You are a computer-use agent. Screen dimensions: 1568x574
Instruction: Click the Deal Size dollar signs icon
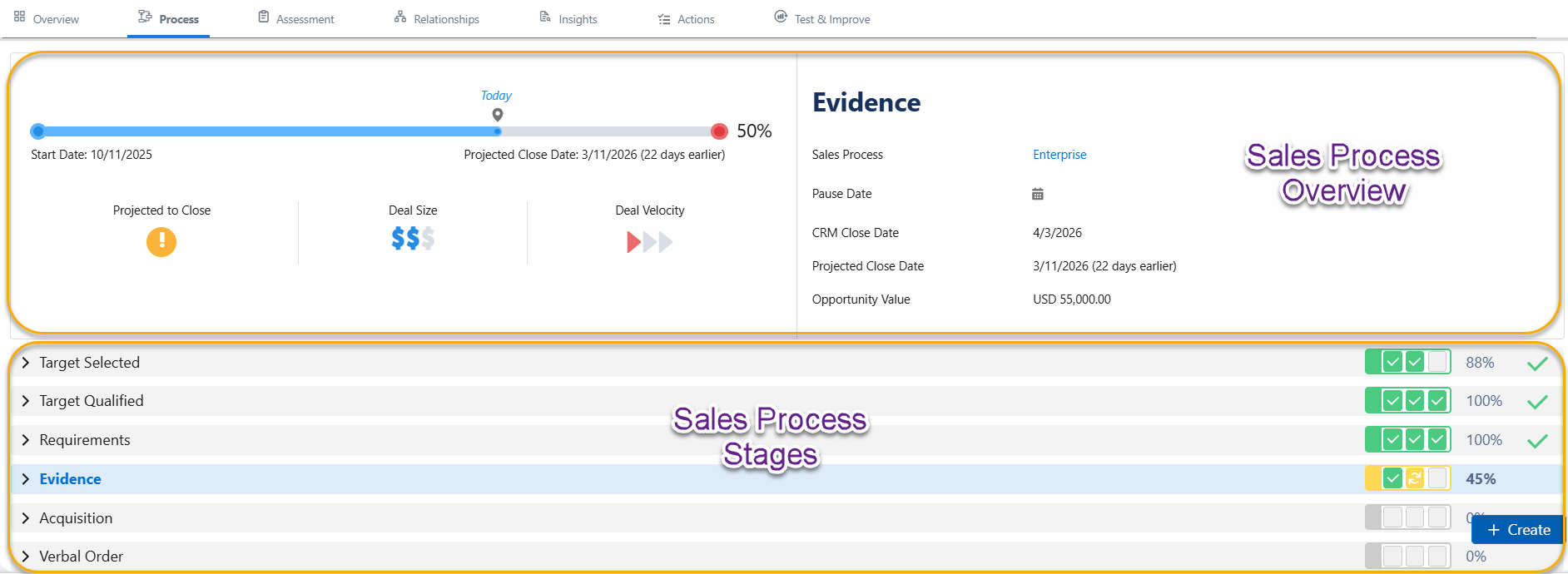(x=413, y=239)
